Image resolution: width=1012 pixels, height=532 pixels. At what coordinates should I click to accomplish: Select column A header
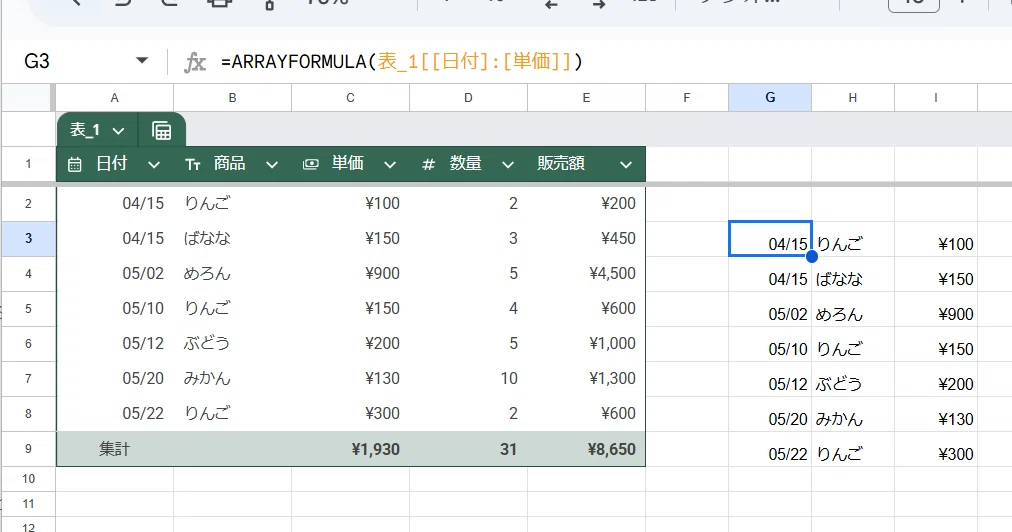[x=114, y=97]
